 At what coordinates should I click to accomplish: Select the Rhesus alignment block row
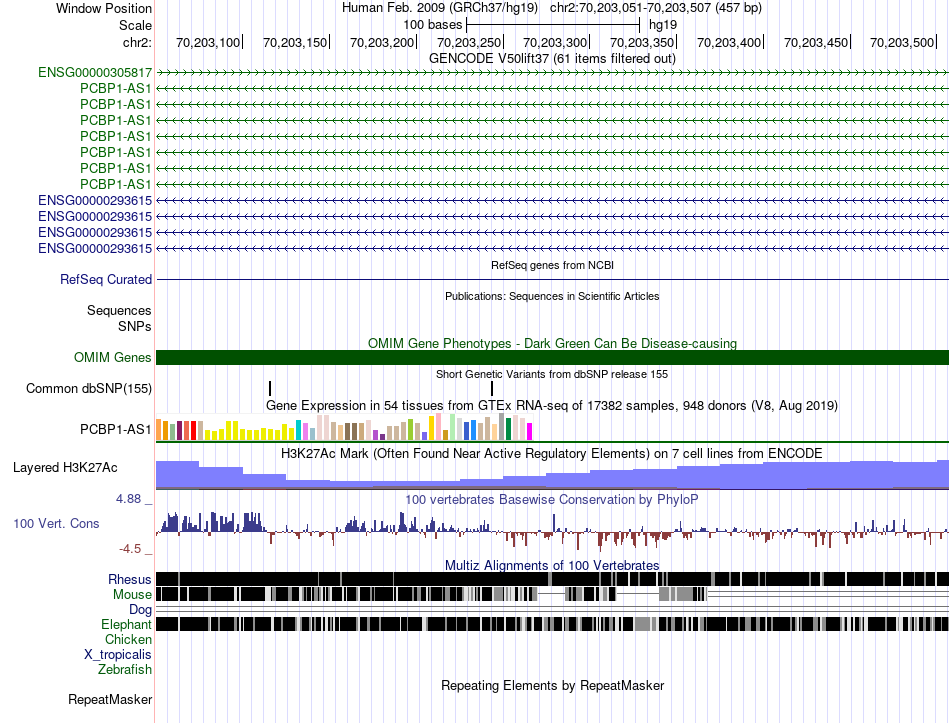pyautogui.click(x=553, y=579)
